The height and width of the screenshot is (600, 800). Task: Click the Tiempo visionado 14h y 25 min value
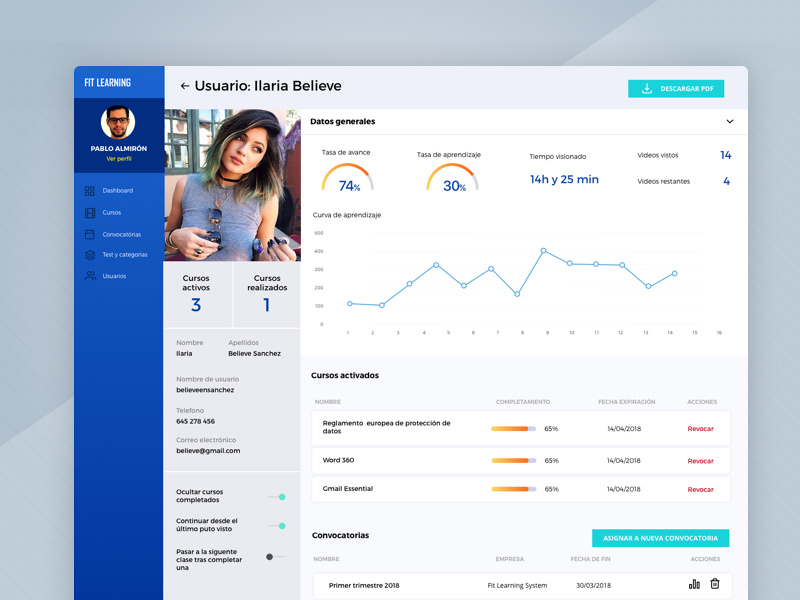(564, 180)
